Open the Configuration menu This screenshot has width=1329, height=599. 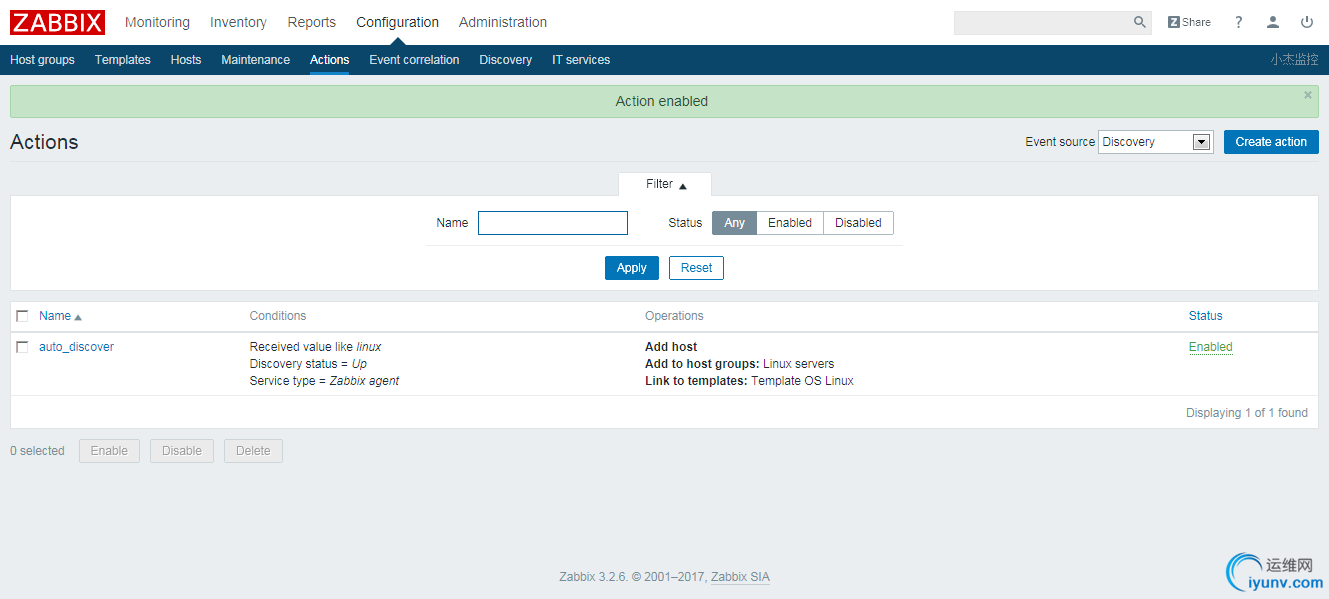pyautogui.click(x=397, y=22)
